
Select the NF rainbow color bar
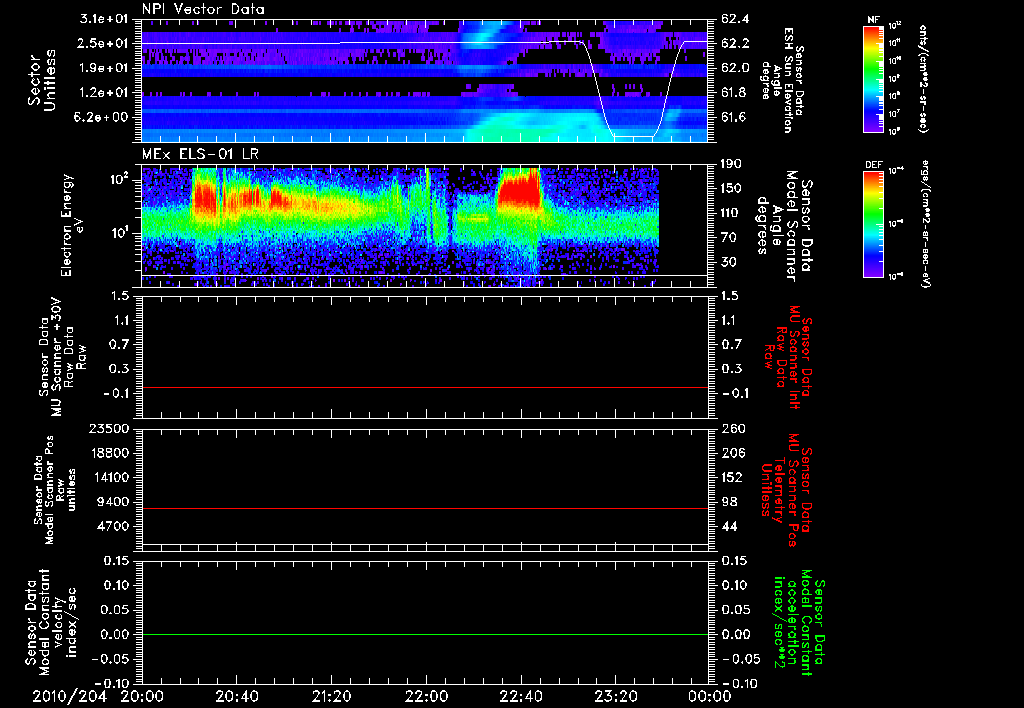(x=873, y=79)
